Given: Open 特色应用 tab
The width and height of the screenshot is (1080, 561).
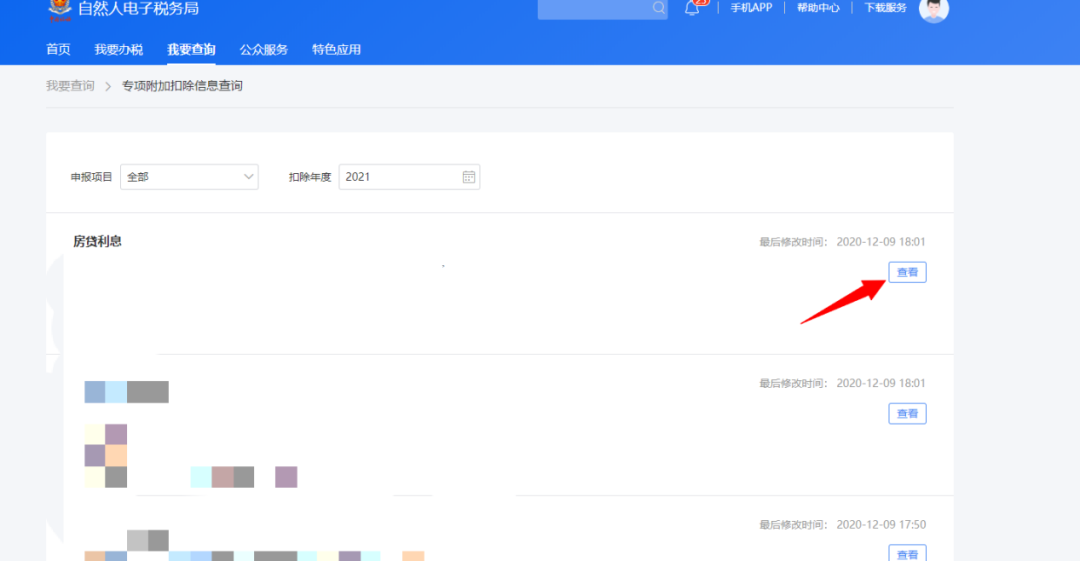Looking at the screenshot, I should (336, 50).
